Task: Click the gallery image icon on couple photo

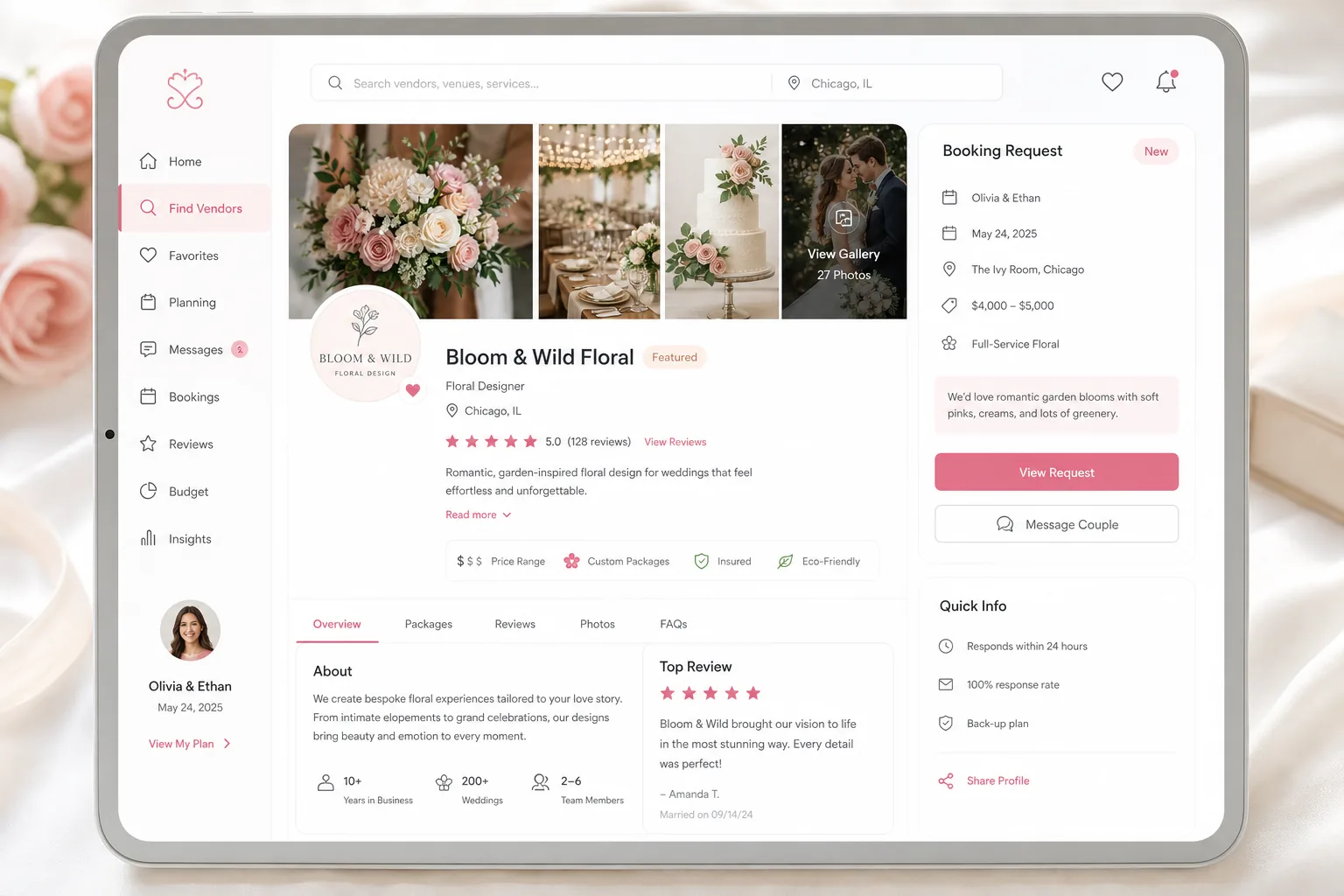Action: point(843,219)
